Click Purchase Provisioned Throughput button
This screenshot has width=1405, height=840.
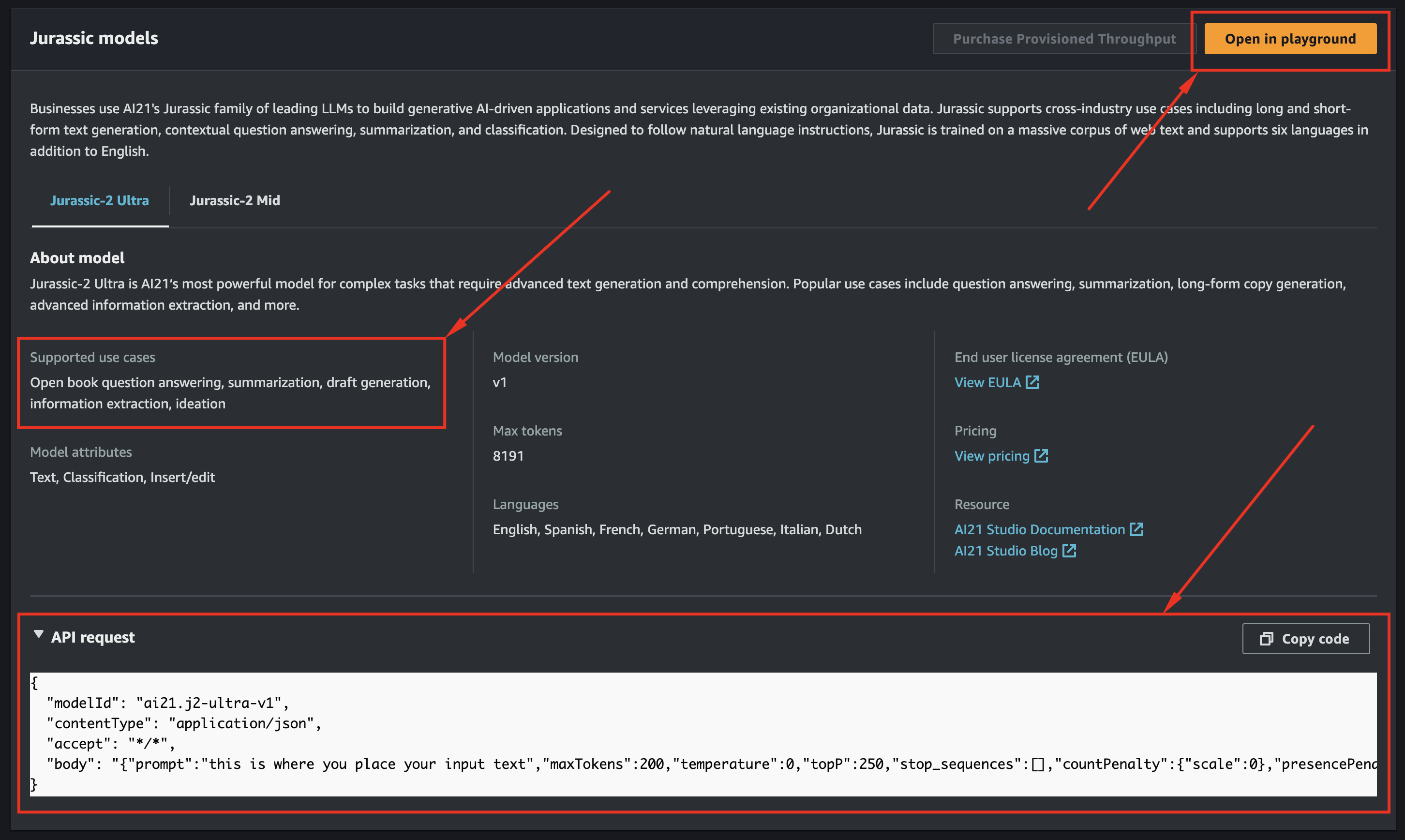pyautogui.click(x=1064, y=39)
